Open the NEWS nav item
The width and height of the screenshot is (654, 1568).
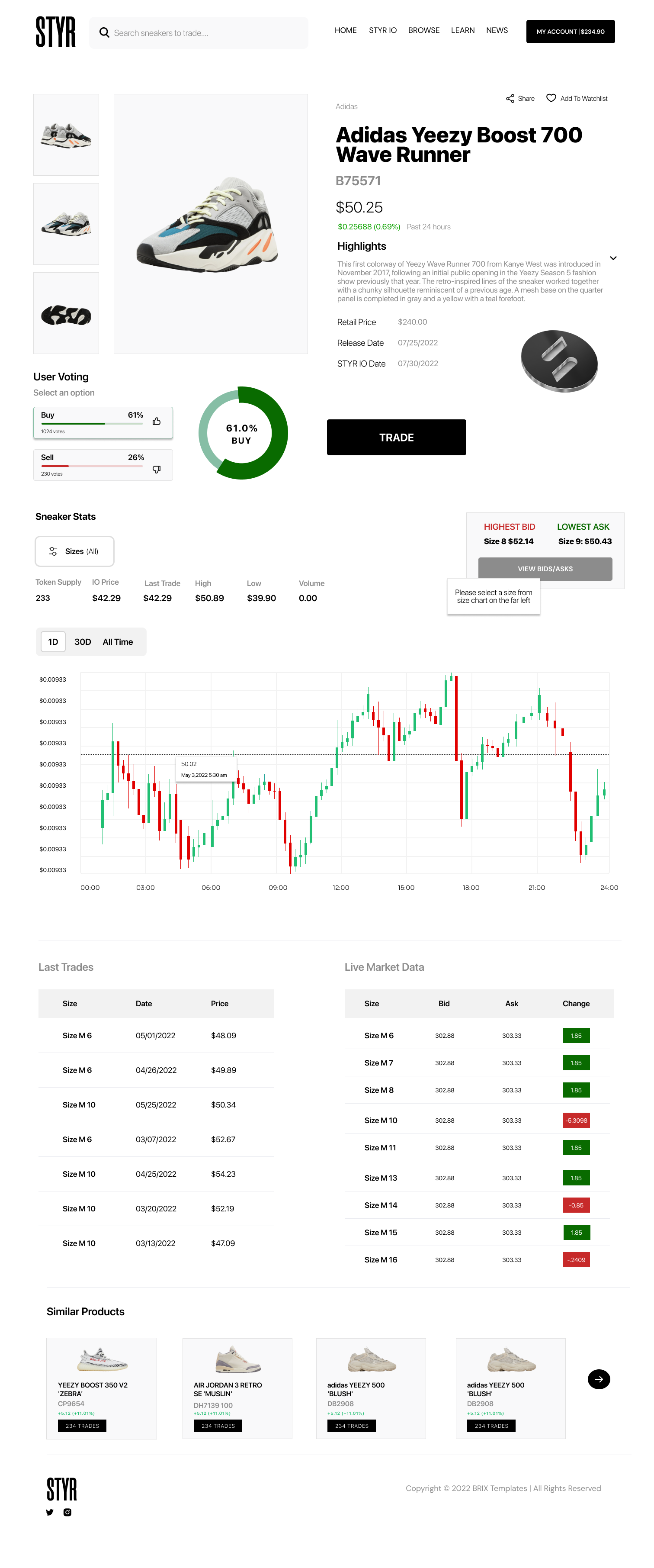(x=497, y=30)
